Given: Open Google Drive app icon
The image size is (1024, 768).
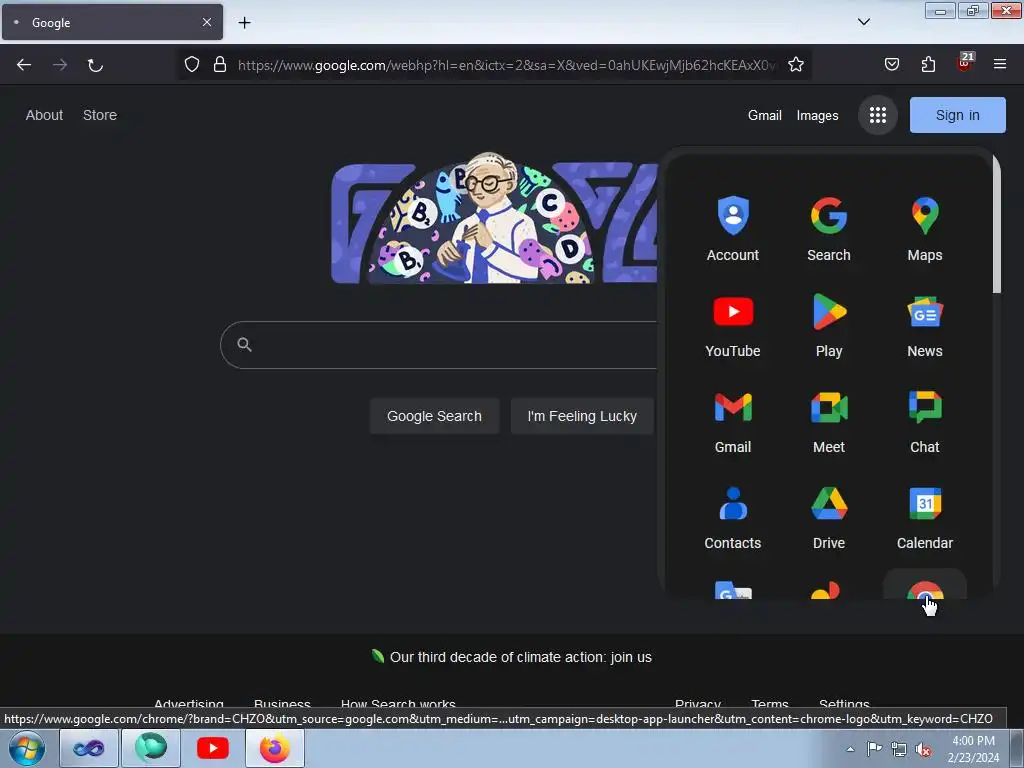Looking at the screenshot, I should (829, 517).
